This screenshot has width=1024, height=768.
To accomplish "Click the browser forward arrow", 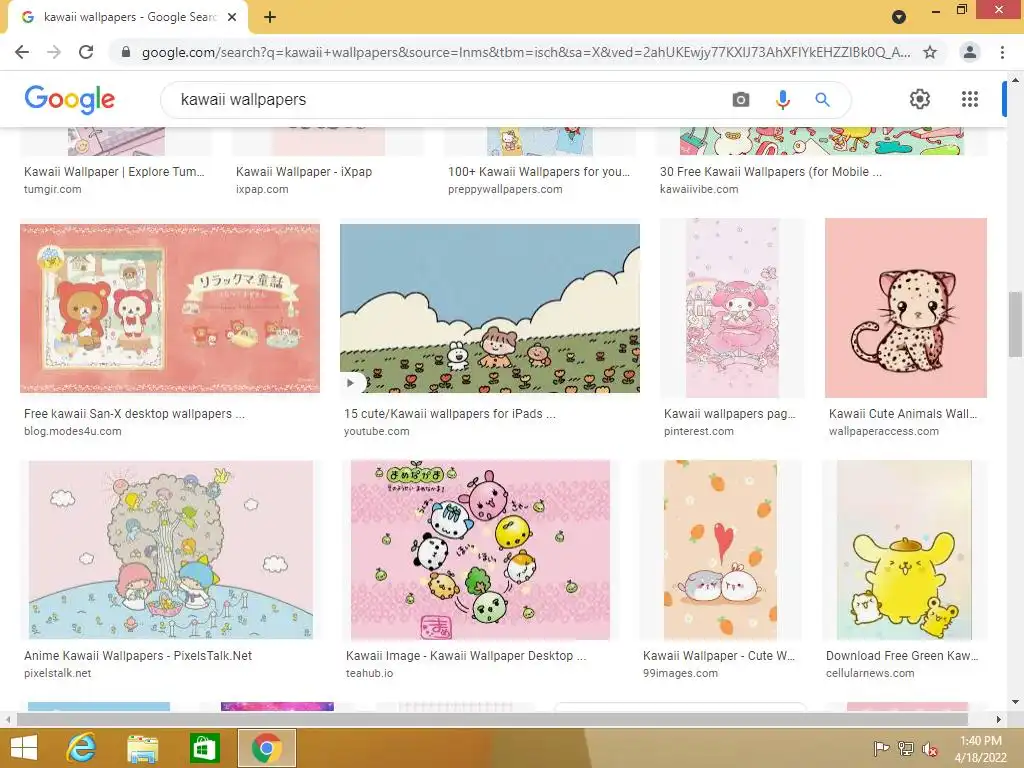I will [x=54, y=52].
